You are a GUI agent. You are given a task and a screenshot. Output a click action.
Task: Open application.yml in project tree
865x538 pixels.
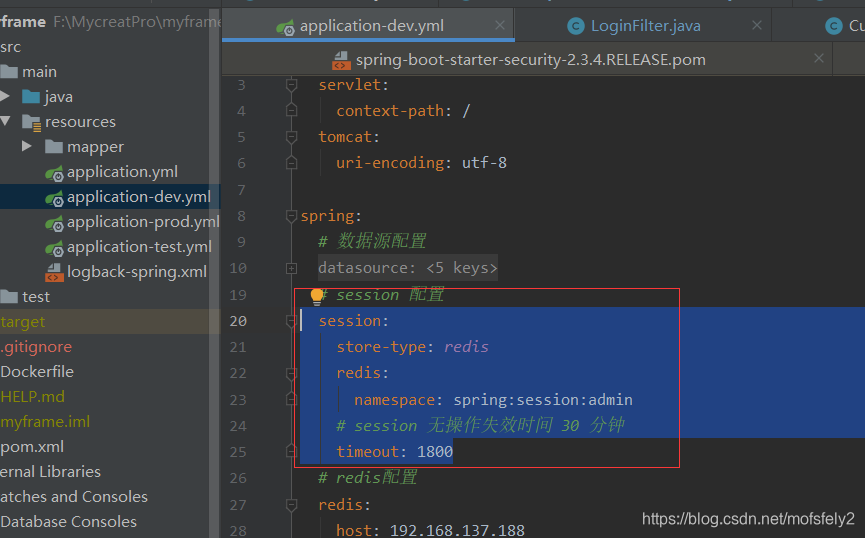[x=122, y=172]
